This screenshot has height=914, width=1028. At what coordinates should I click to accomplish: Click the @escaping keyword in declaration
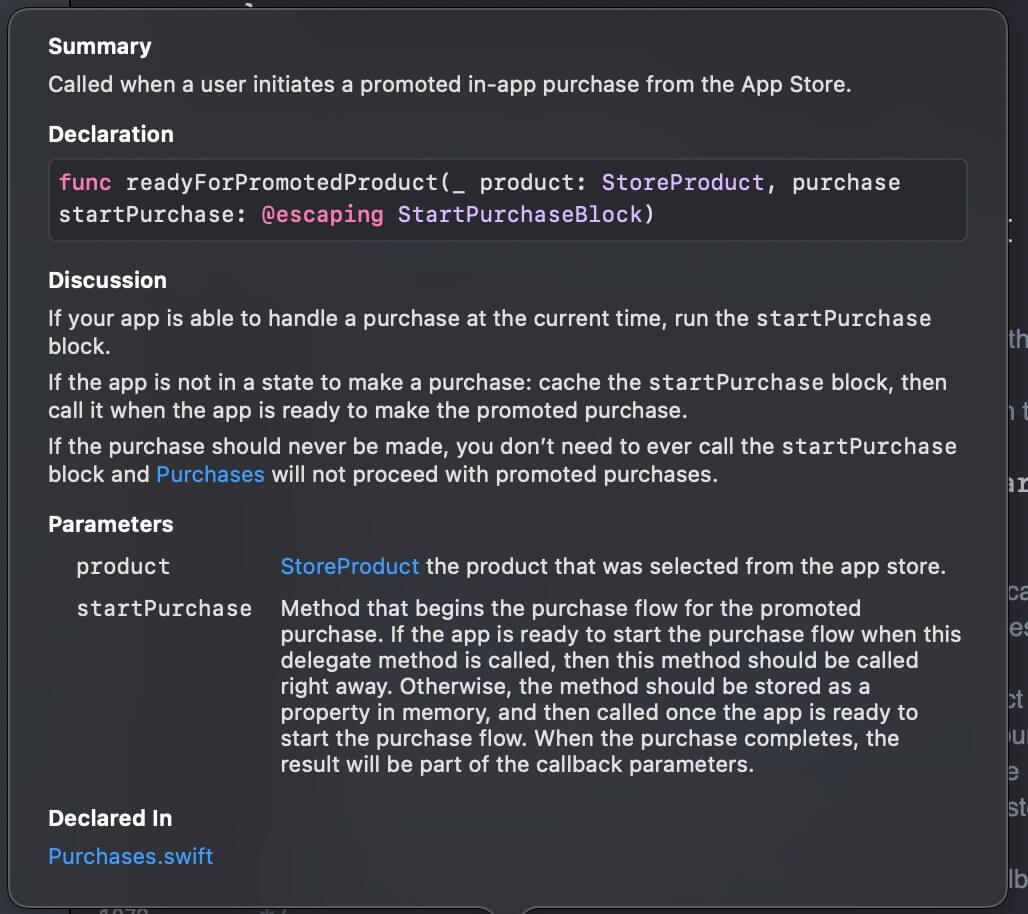point(322,214)
